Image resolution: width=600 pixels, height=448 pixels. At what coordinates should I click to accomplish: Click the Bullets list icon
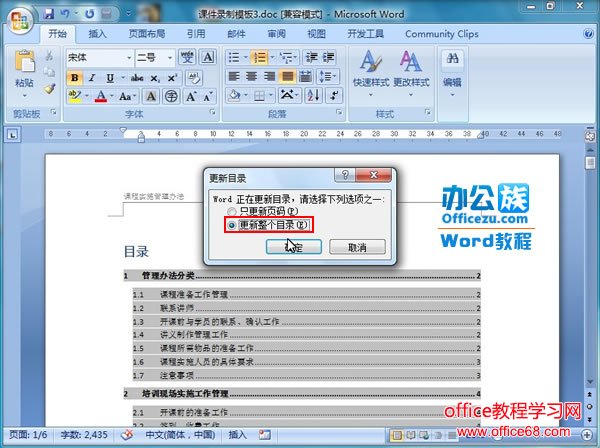point(234,57)
